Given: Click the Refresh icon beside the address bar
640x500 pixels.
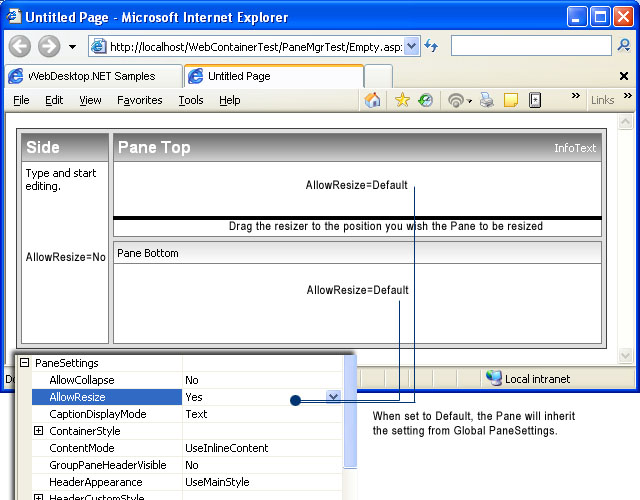Looking at the screenshot, I should point(431,46).
